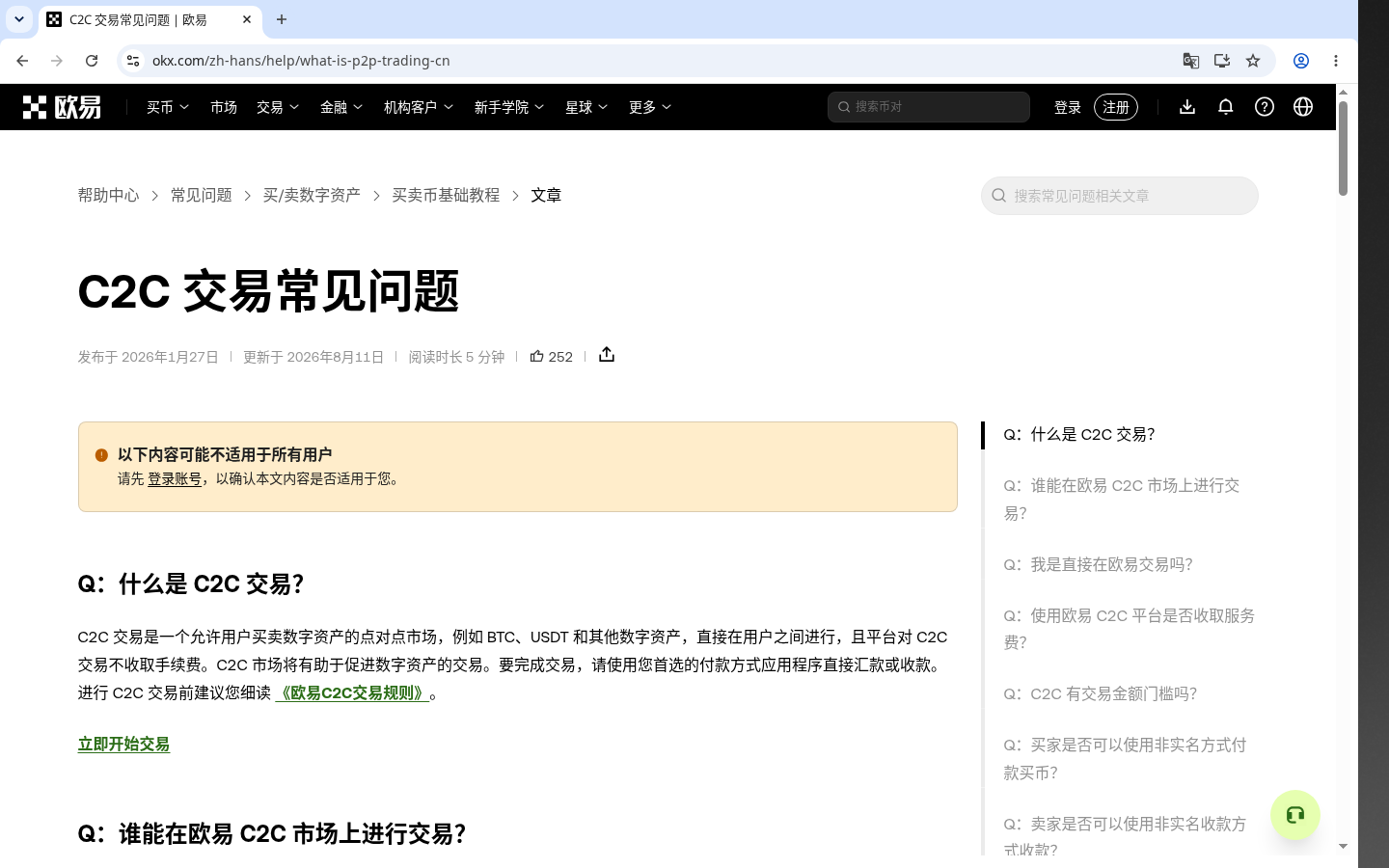Expand the 新手学院 dropdown menu

[509, 107]
